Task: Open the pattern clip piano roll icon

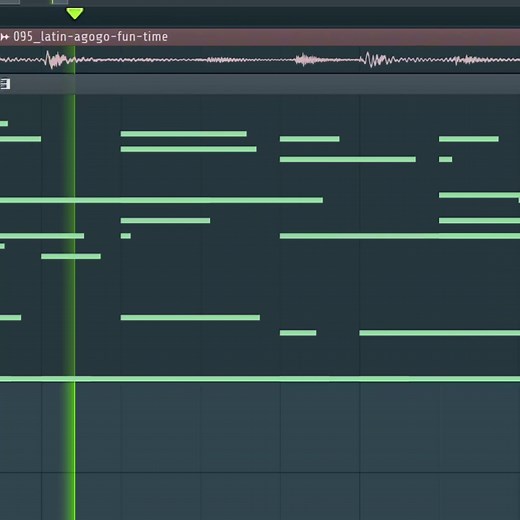Action: (5, 84)
